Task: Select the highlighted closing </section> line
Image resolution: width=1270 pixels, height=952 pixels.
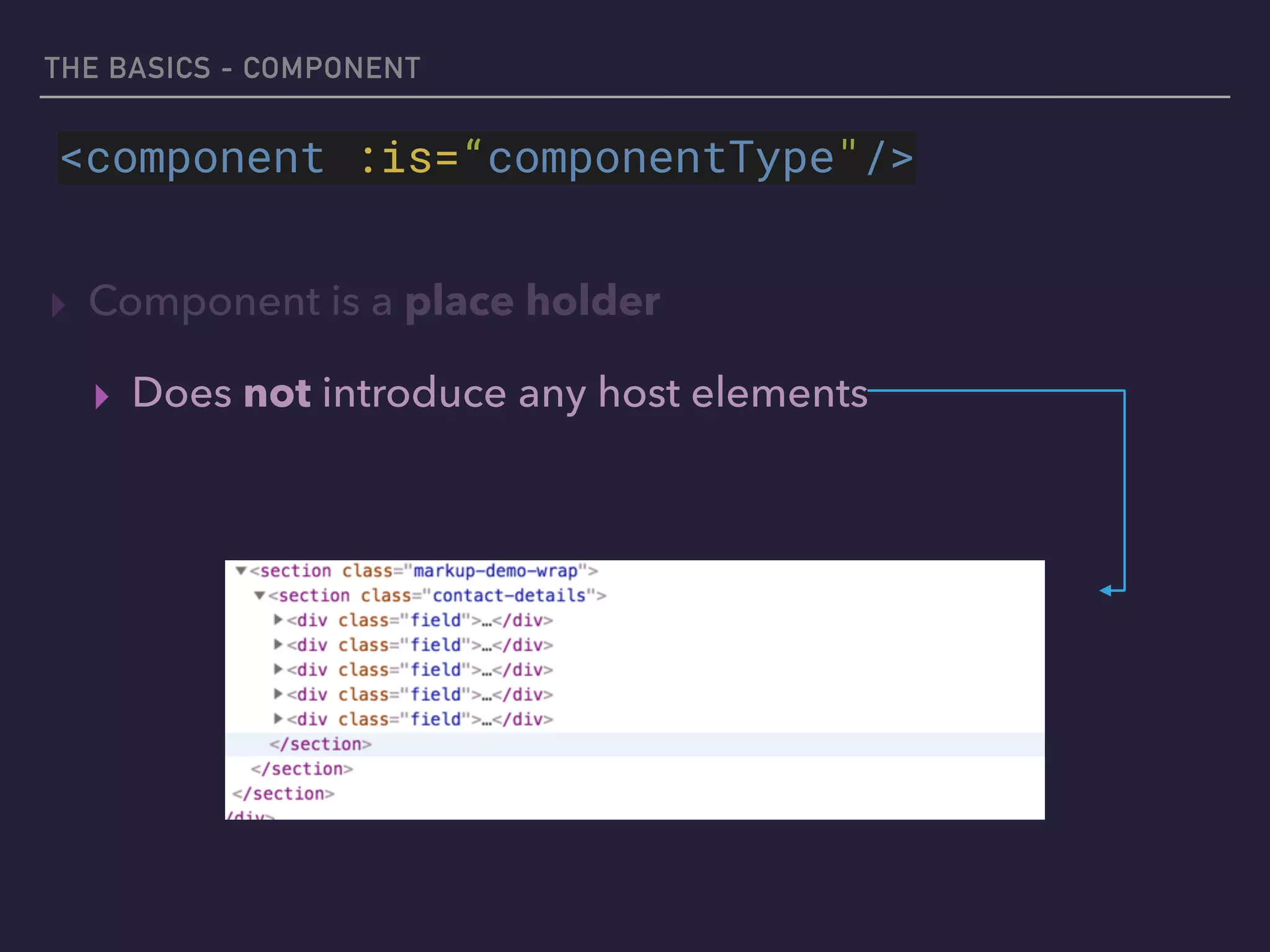Action: point(634,744)
